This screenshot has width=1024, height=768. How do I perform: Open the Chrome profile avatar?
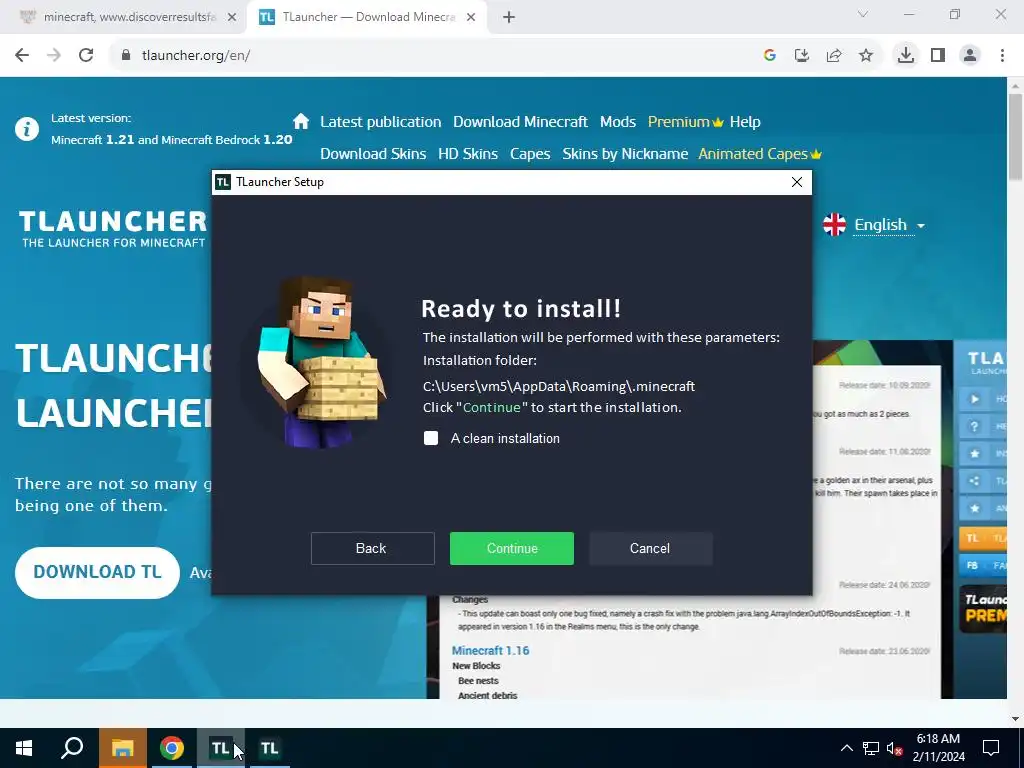click(970, 56)
